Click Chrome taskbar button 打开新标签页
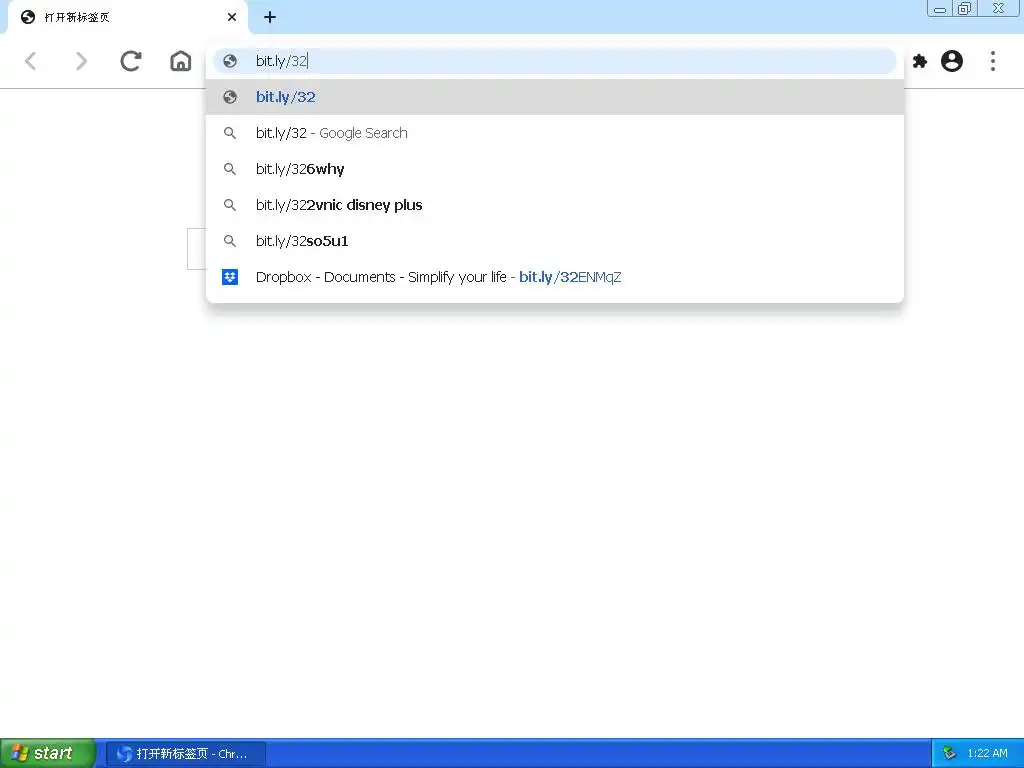Screen dimensions: 1024x768 pyautogui.click(x=186, y=754)
